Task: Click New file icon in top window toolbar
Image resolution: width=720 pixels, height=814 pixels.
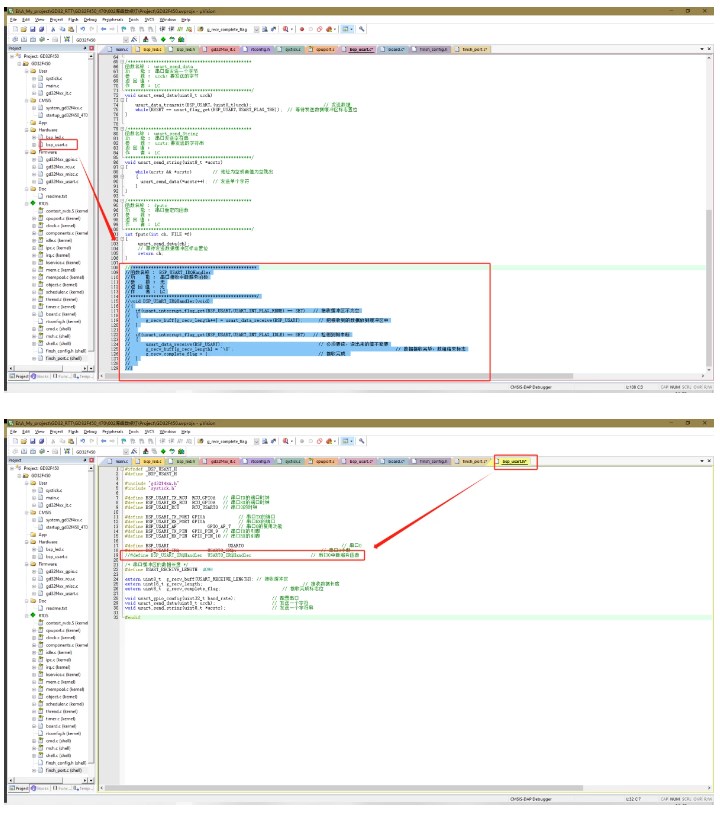Action: (x=15, y=30)
